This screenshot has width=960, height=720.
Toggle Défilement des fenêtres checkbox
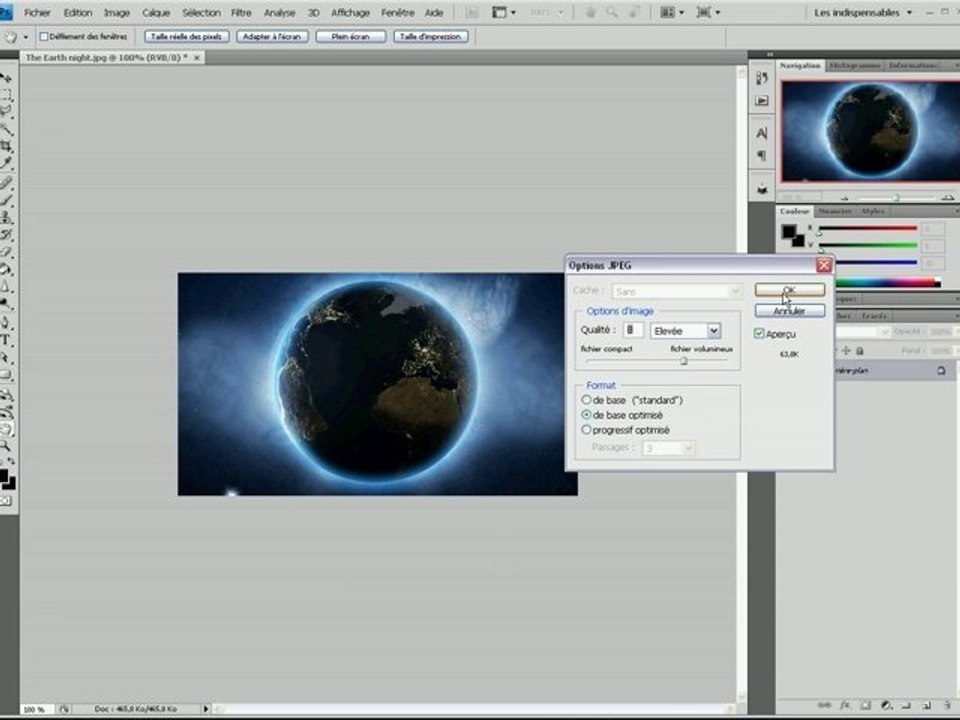(44, 37)
